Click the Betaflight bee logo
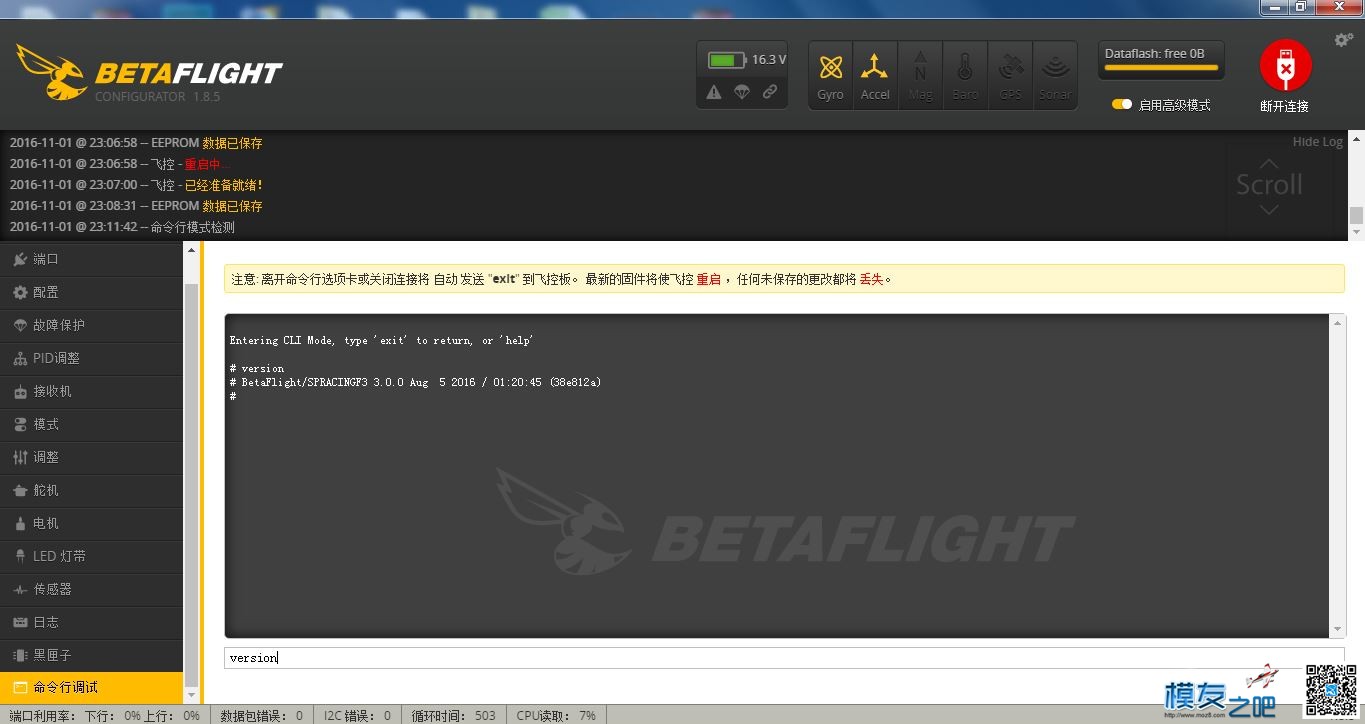The image size is (1365, 724). (x=52, y=72)
